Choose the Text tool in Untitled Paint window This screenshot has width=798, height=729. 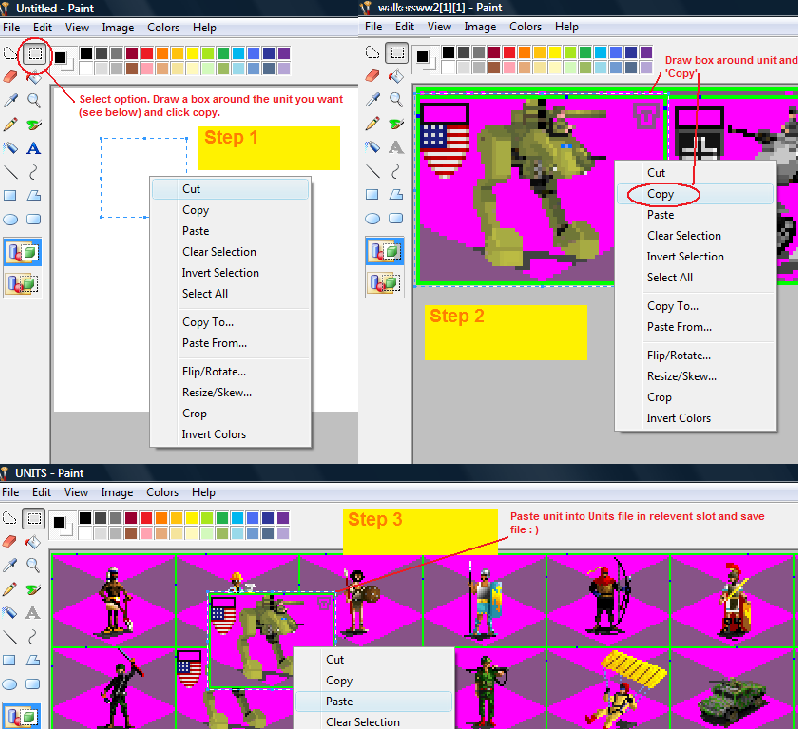coord(34,148)
